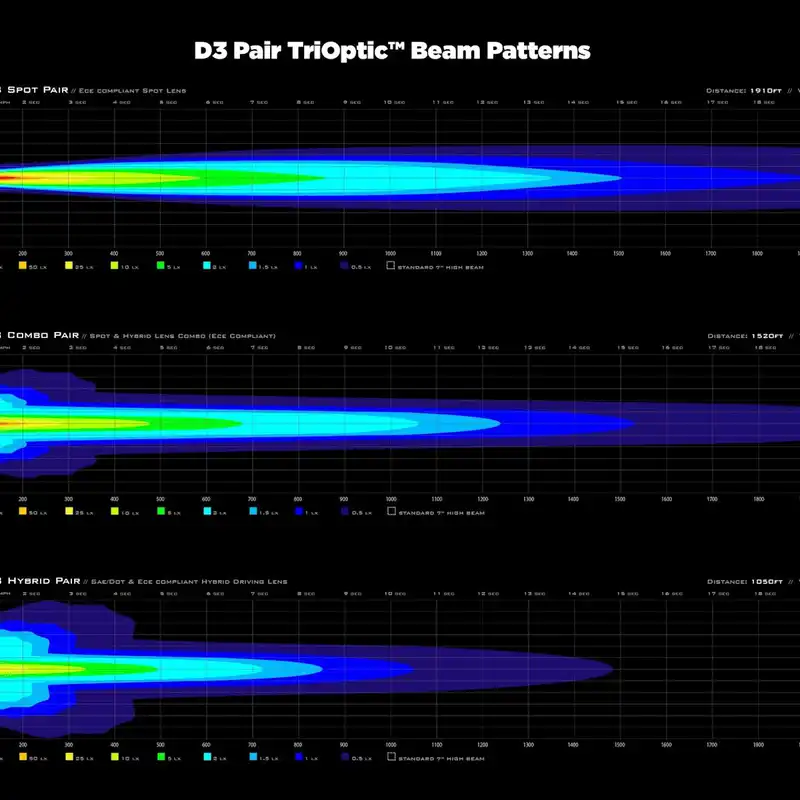
Task: Click the 10 lx swatch in Hybrid Pair legend
Action: click(115, 757)
